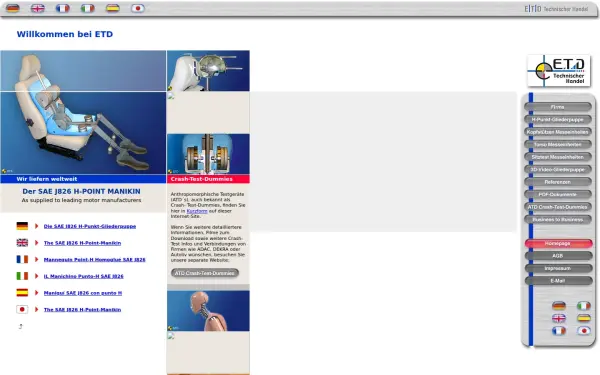Click the headrest measuring device thumbnail
The height and width of the screenshot is (375, 600).
(208, 71)
